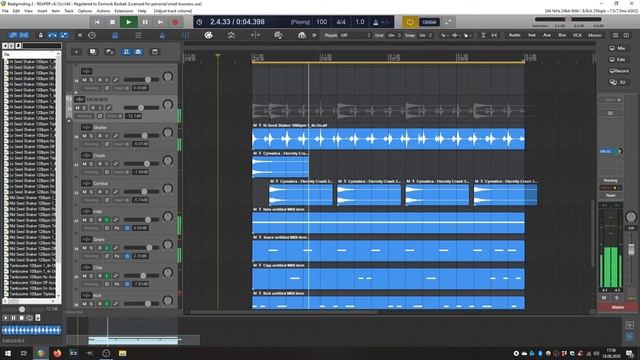Click Media Explorer preview play icon
640x360 pixels.
(6, 318)
